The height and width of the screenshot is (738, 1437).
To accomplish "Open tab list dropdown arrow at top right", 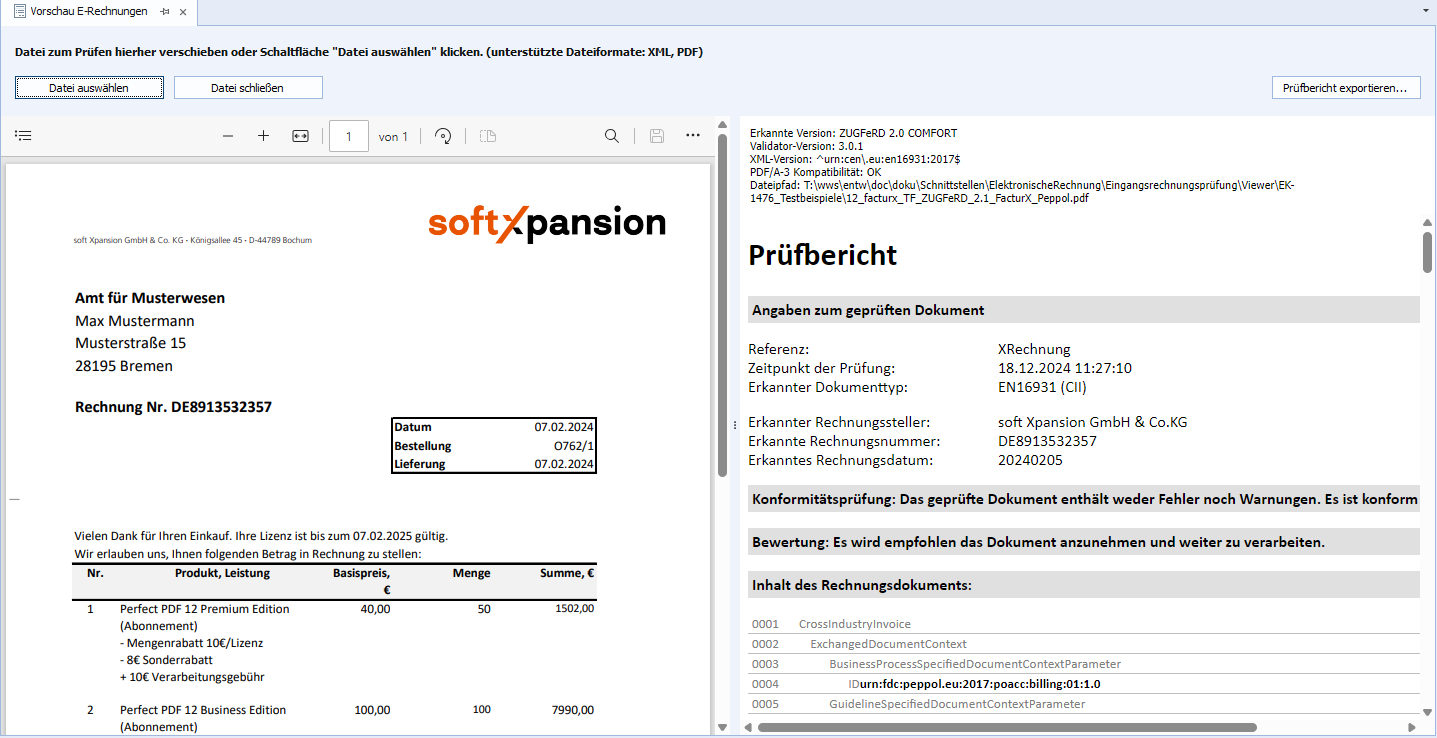I will coord(1425,10).
